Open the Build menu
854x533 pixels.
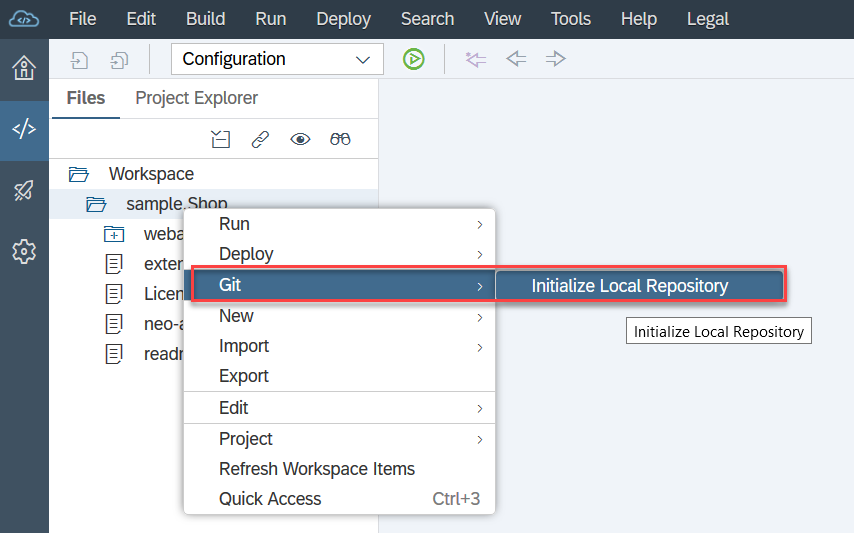click(x=205, y=19)
